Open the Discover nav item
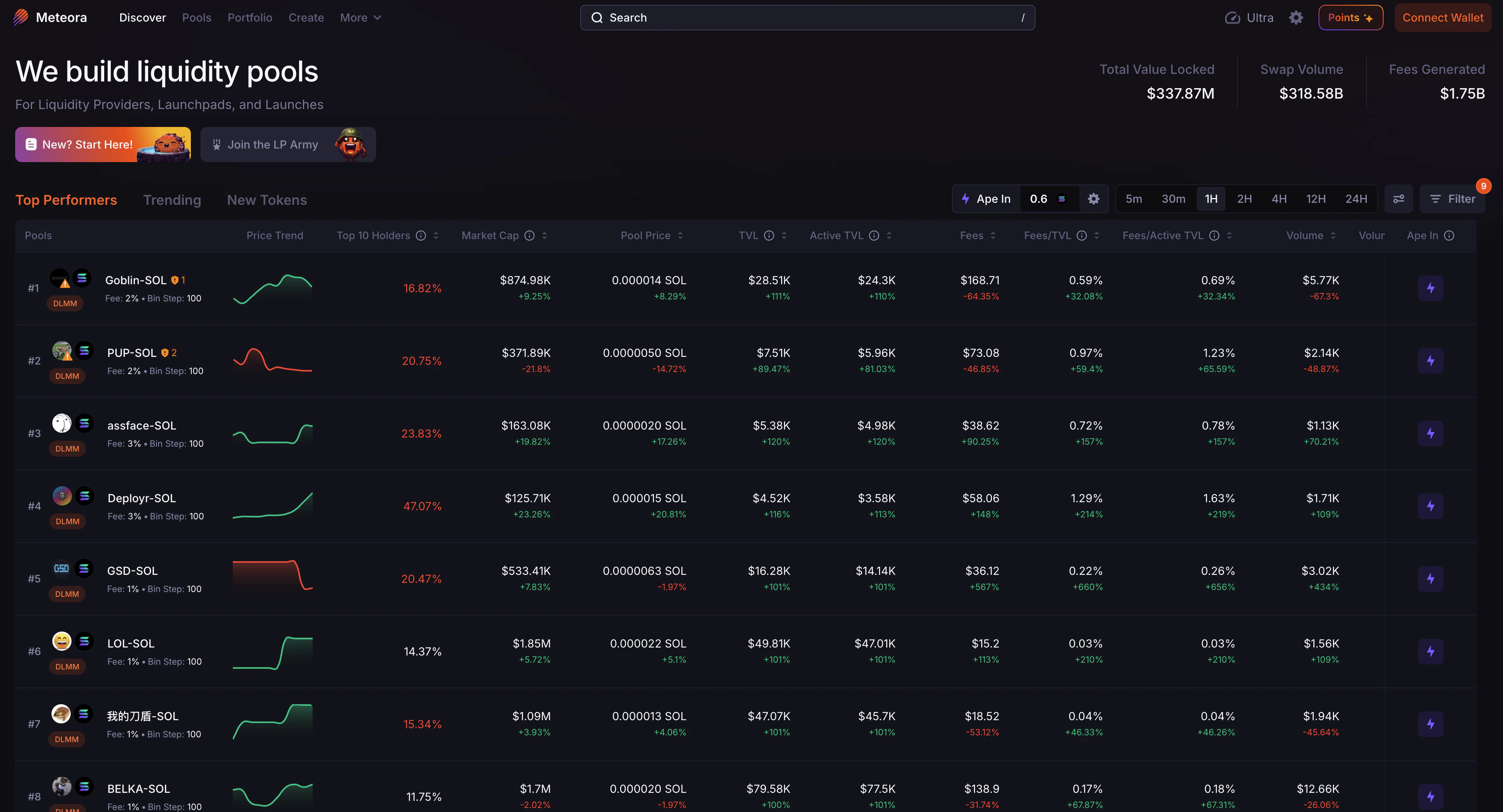 (143, 18)
